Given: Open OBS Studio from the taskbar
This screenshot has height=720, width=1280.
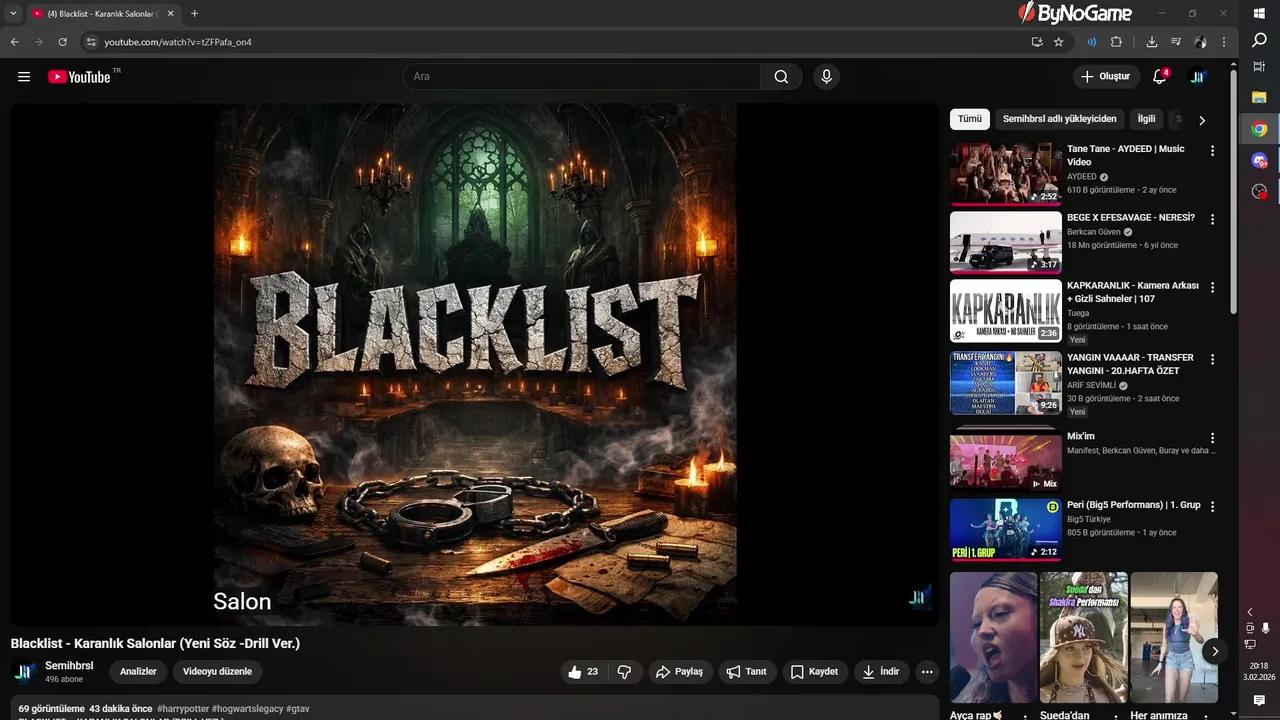Looking at the screenshot, I should coord(1259,191).
